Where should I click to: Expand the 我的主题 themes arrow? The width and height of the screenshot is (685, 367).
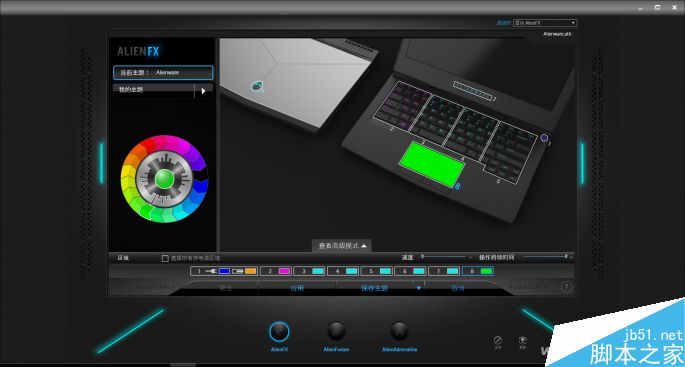click(203, 91)
